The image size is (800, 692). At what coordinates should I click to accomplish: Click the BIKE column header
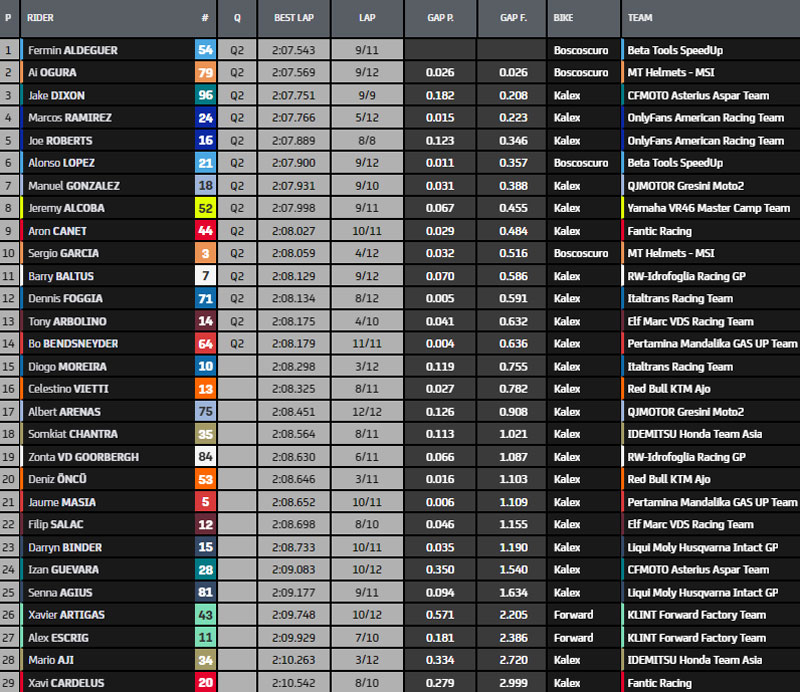563,18
